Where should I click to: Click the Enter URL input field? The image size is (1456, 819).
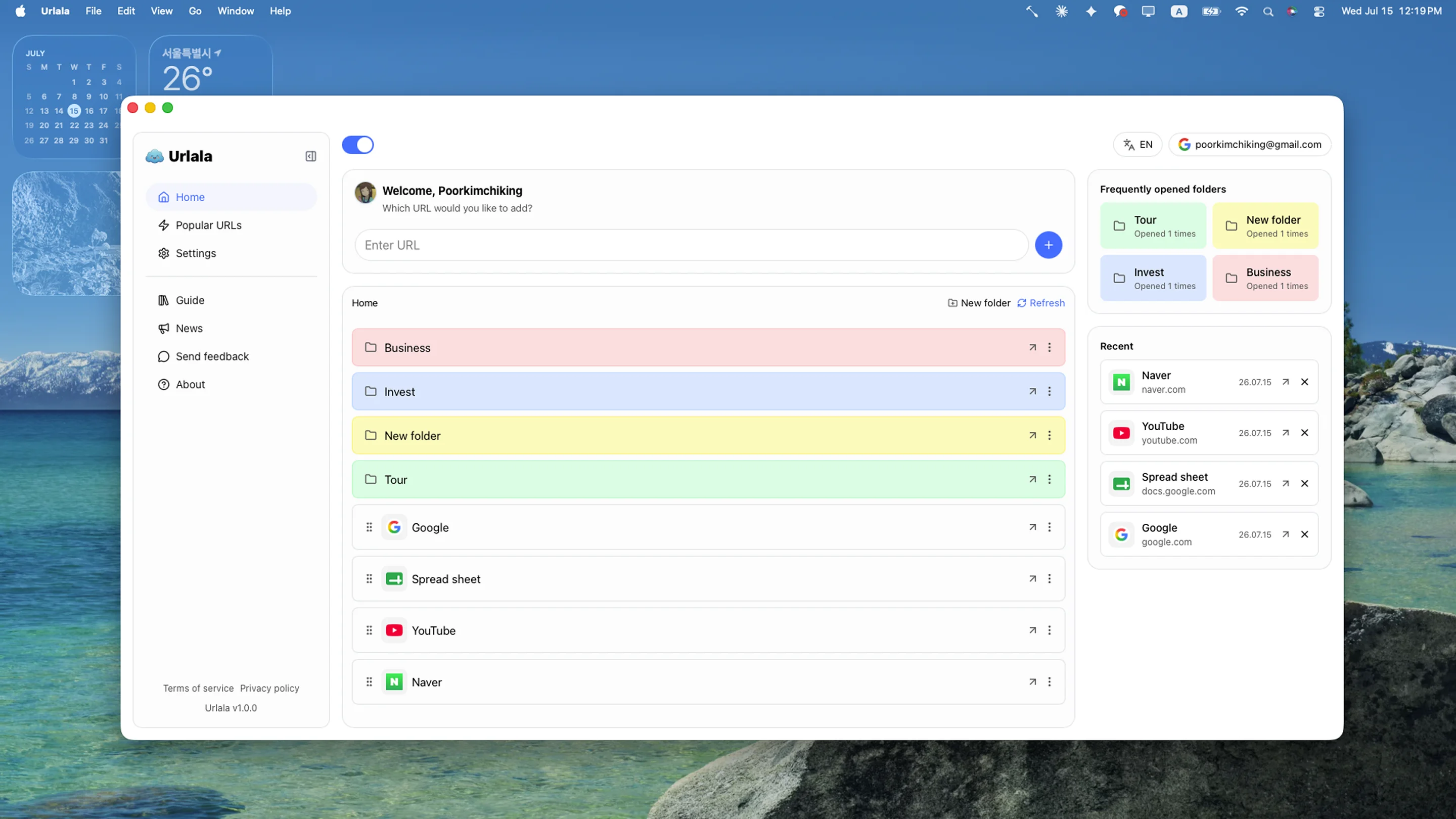point(691,245)
